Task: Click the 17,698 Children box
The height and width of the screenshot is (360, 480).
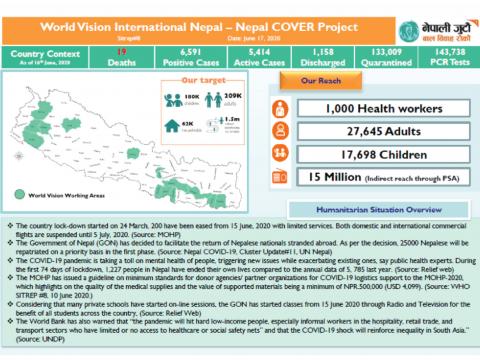Action: tap(384, 154)
